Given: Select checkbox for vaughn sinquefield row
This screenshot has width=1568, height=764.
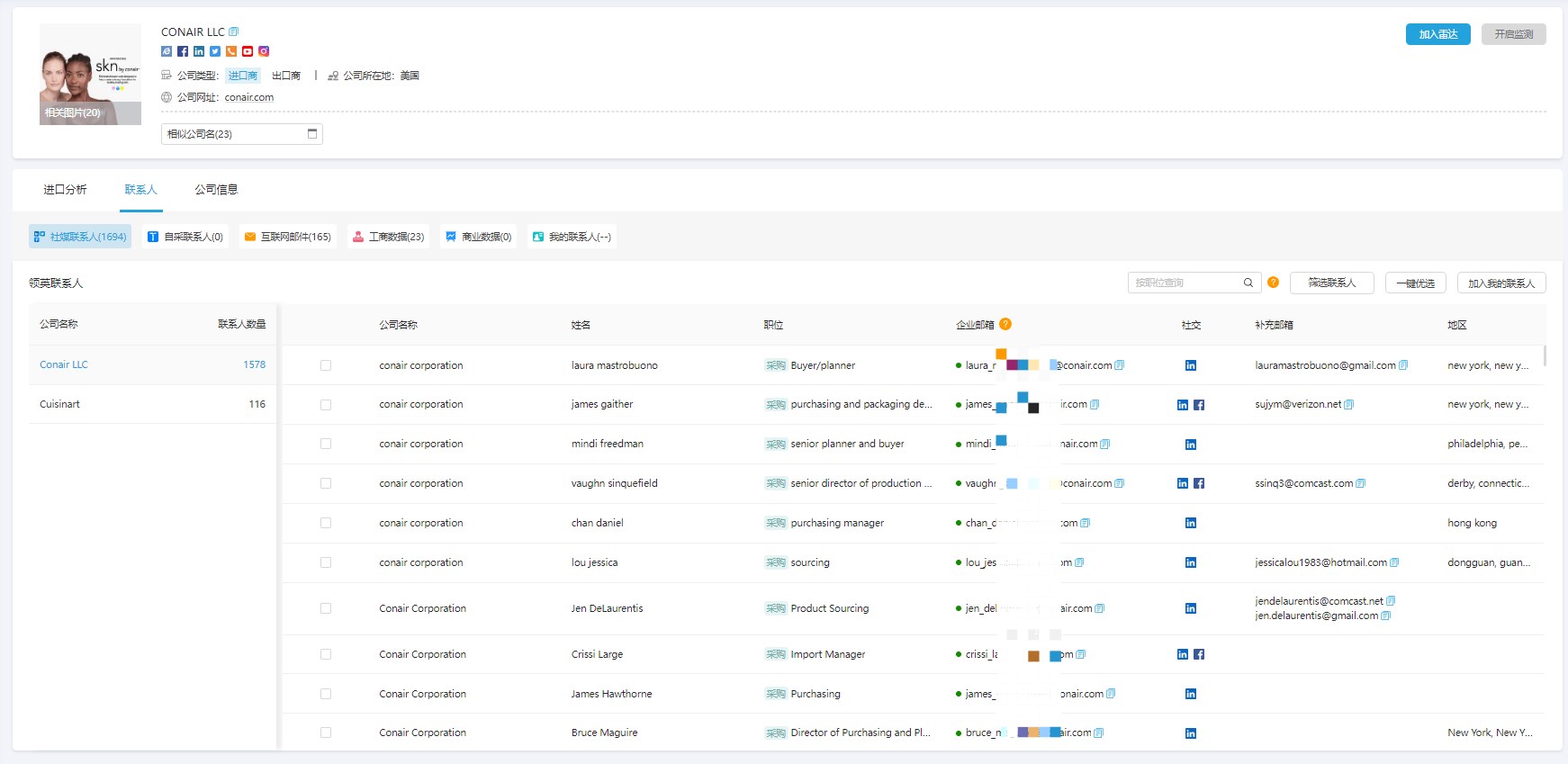Looking at the screenshot, I should pos(326,483).
